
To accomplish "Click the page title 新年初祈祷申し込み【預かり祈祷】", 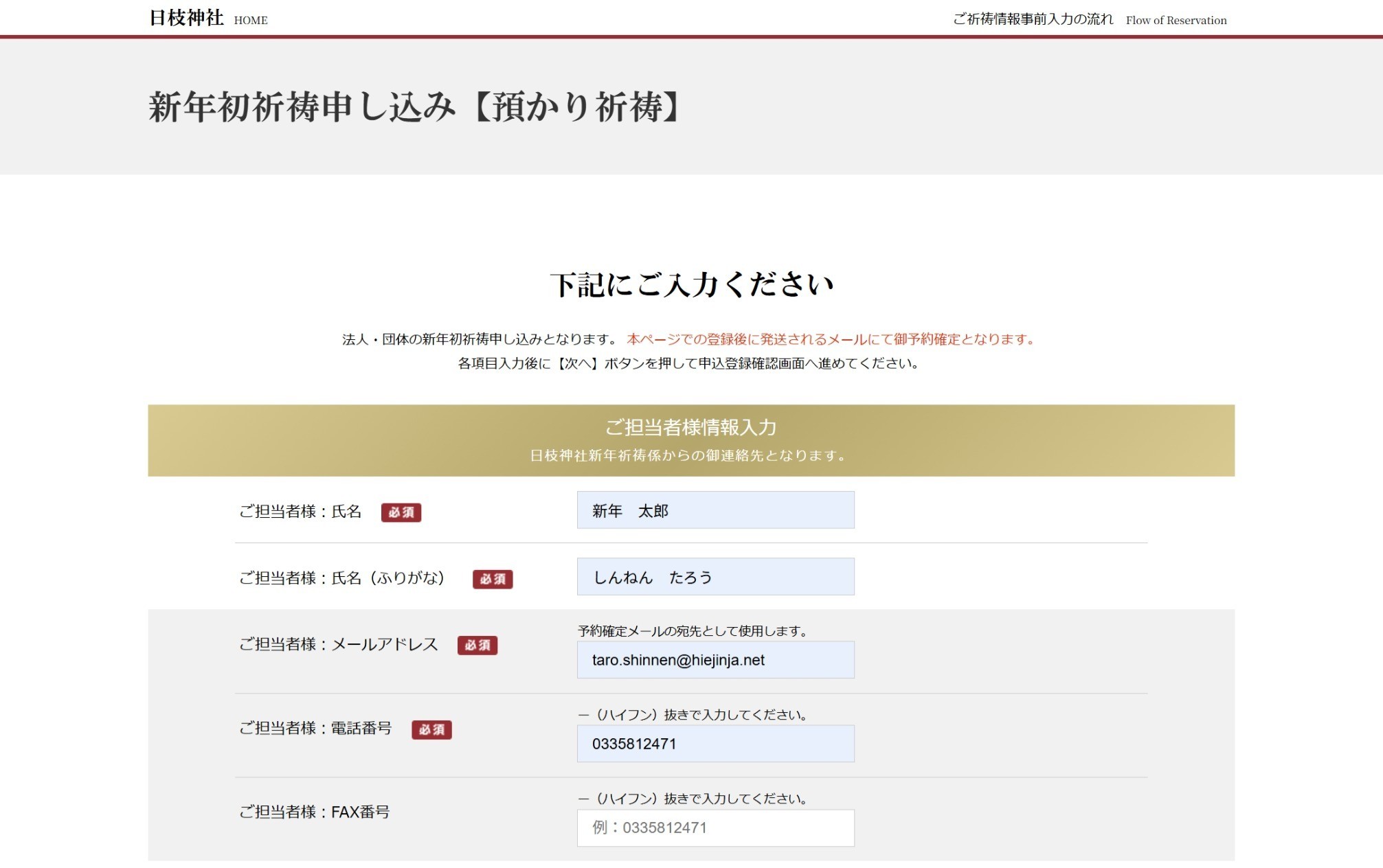I will (x=416, y=107).
